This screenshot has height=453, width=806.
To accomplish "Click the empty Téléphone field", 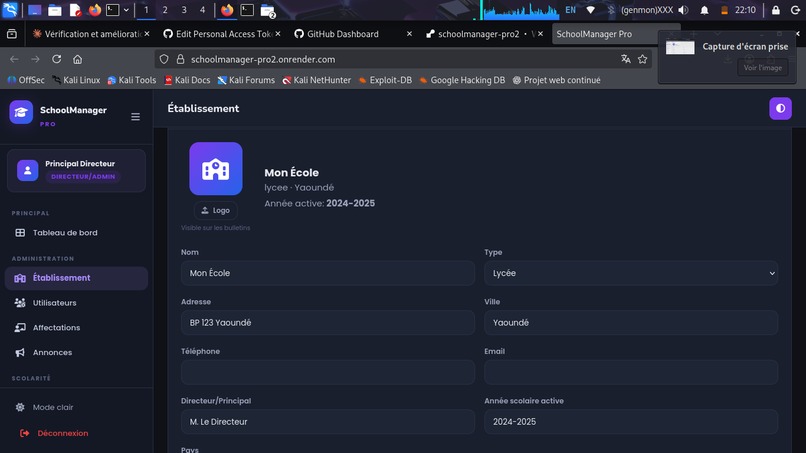I will coord(327,372).
